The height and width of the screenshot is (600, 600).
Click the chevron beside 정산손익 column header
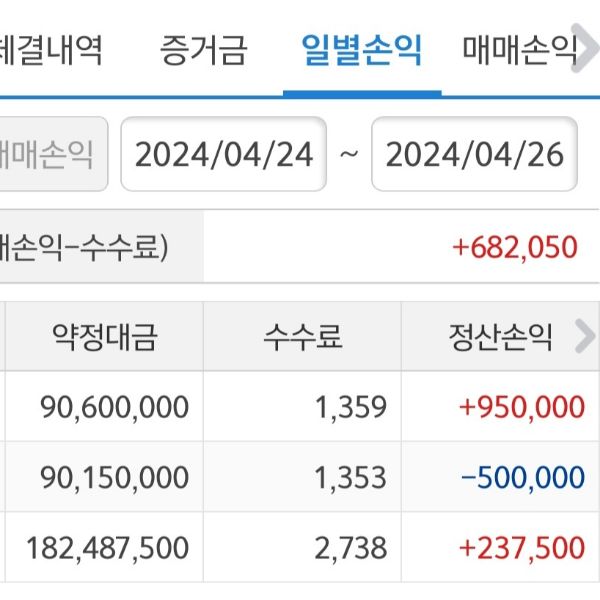[584, 338]
